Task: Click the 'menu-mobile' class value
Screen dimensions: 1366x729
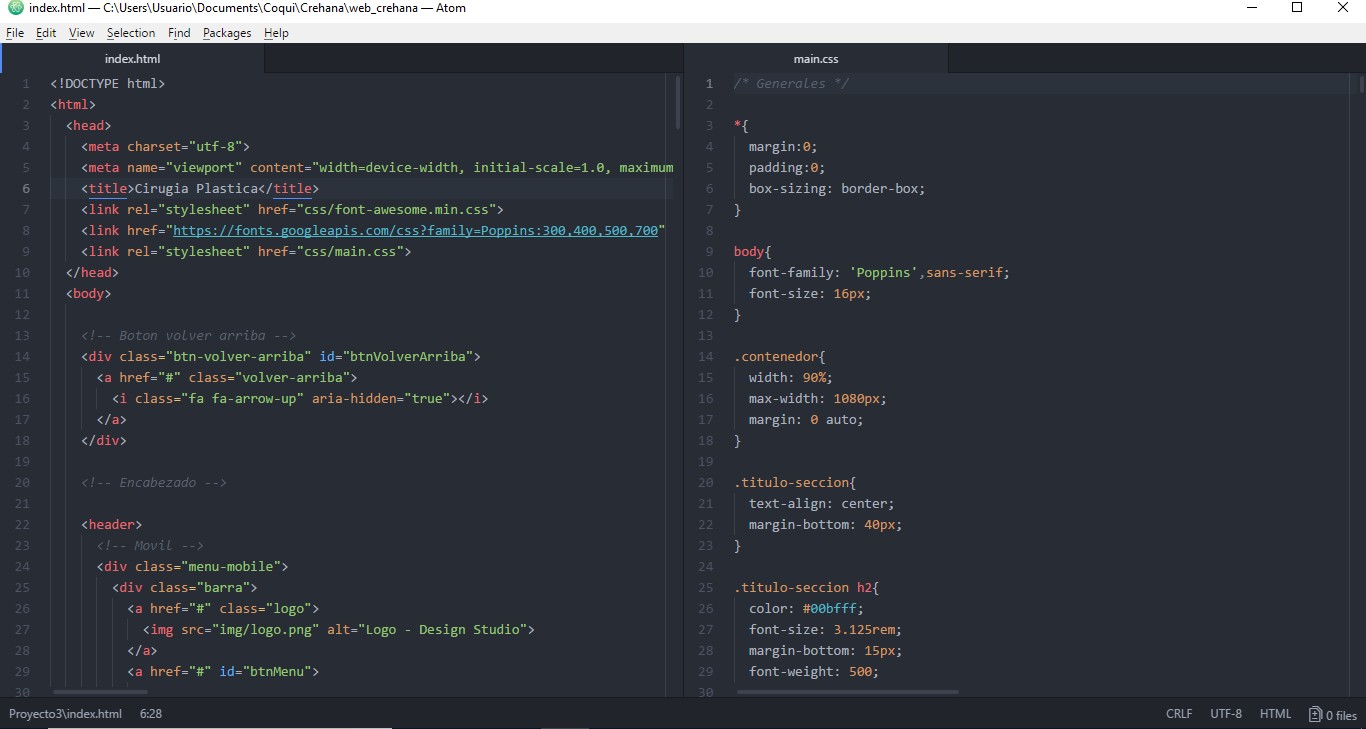Action: click(231, 567)
